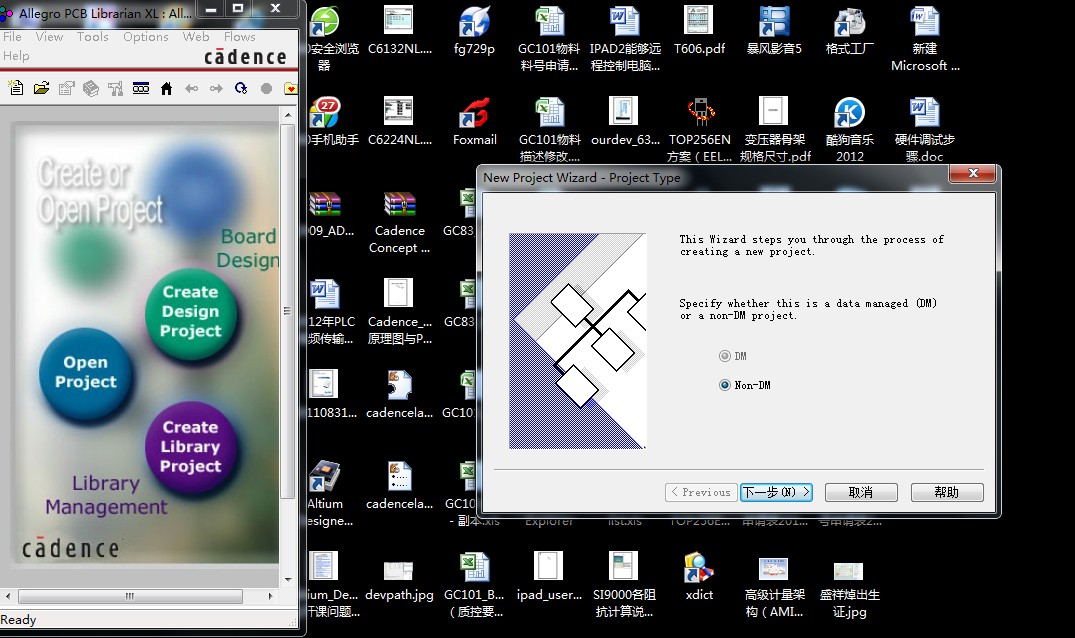The image size is (1075, 638).
Task: Click the horizontal scrollbar right arrow
Action: pyautogui.click(x=270, y=596)
